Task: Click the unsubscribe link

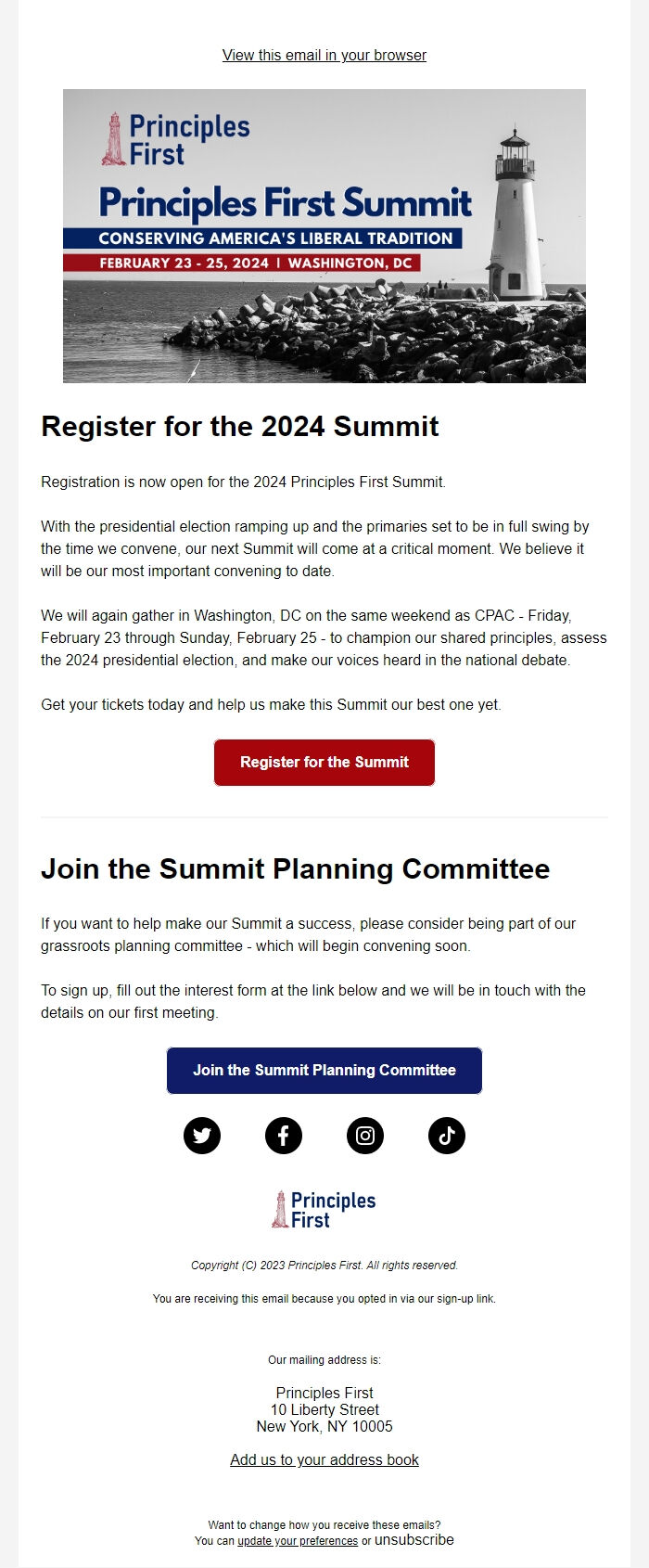Action: (x=414, y=1540)
